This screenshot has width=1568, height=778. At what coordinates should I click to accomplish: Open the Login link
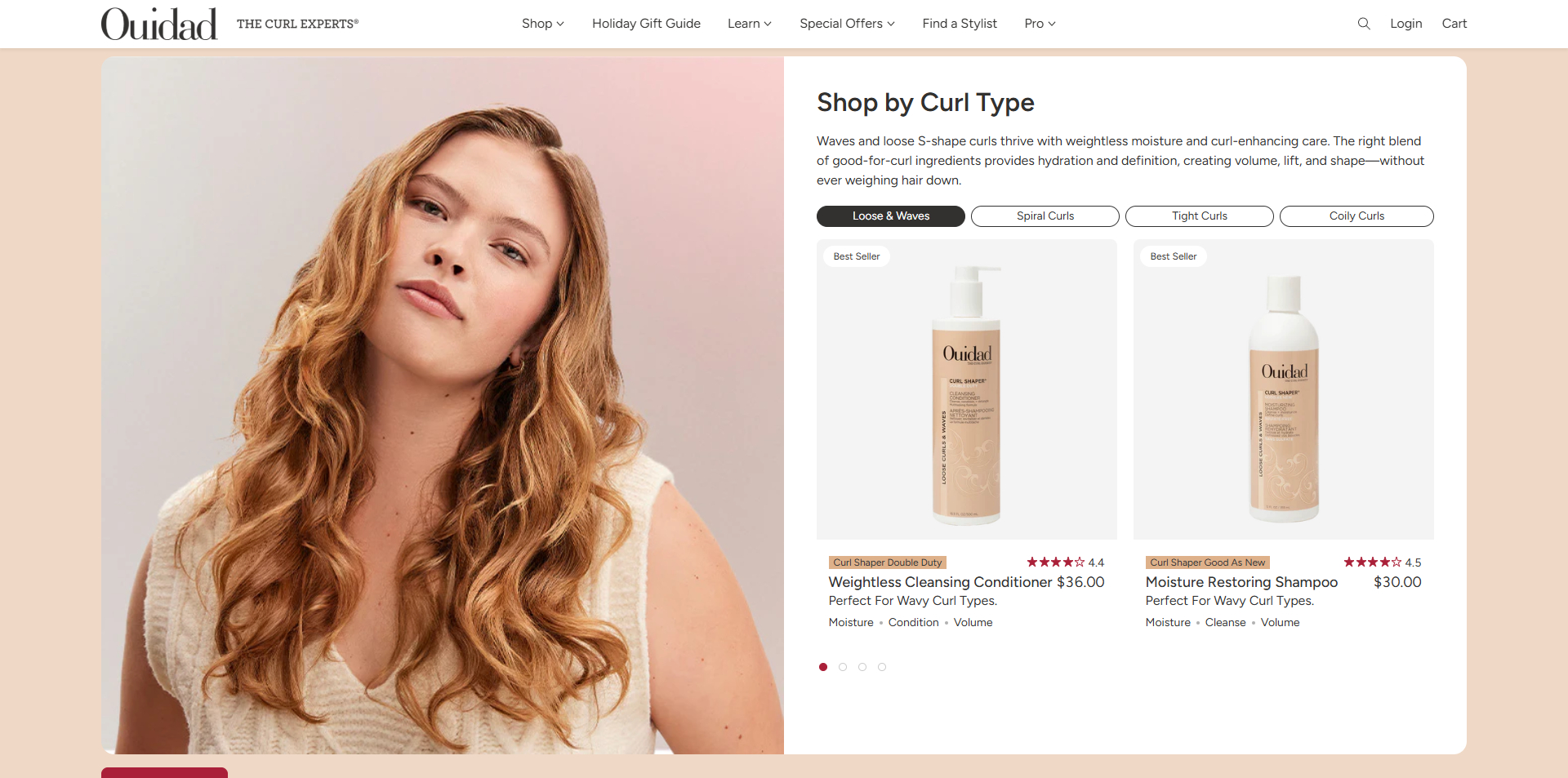tap(1406, 24)
